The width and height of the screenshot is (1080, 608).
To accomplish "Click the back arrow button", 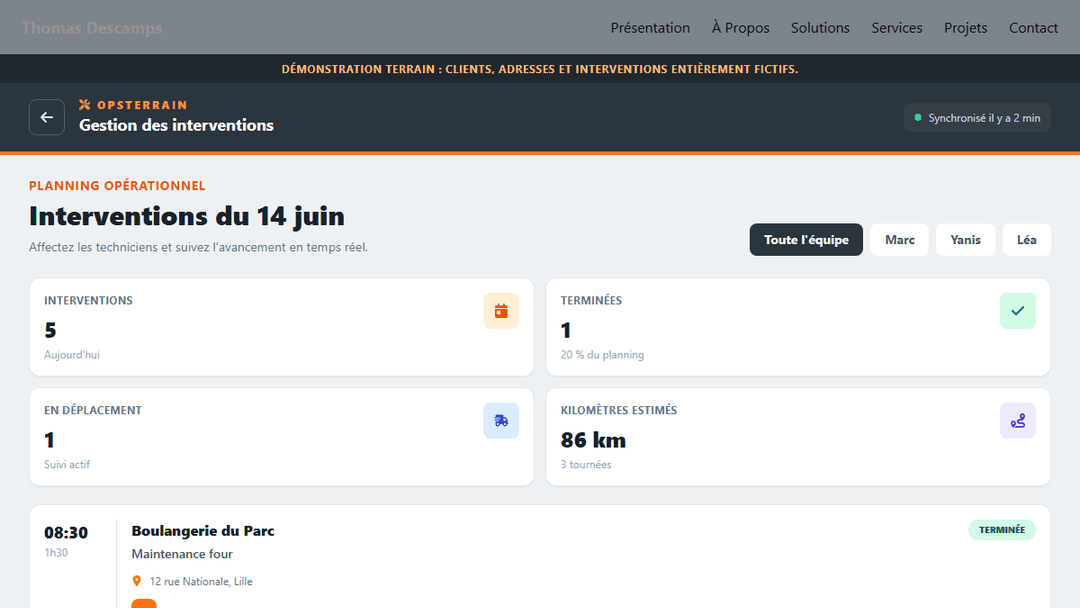I will click(47, 117).
